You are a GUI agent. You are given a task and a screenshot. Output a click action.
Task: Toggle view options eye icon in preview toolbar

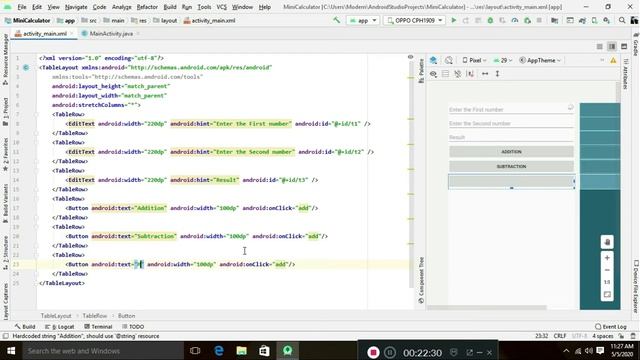coord(433,74)
